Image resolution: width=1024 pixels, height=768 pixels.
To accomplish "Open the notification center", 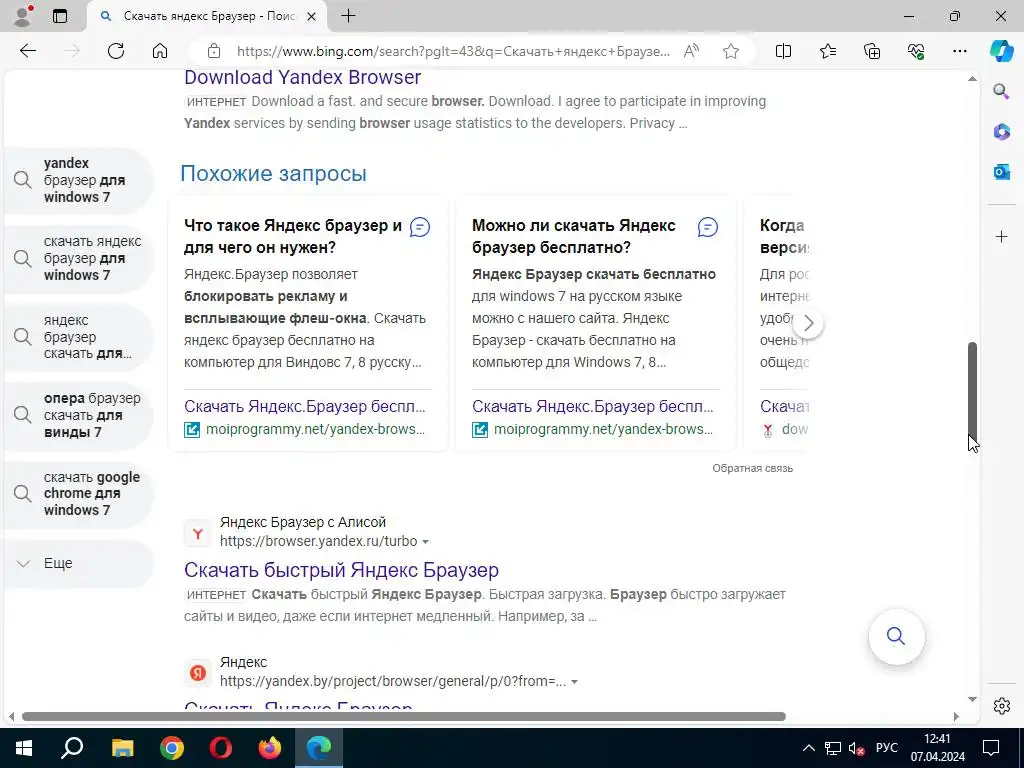I will point(991,748).
